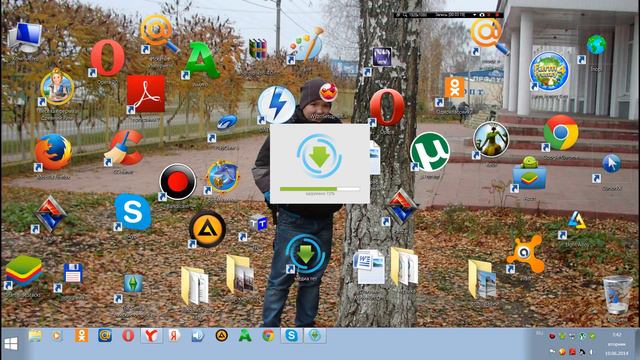The width and height of the screenshot is (640, 360).
Task: Click the red Adobe tray icon
Action: coord(572,351)
